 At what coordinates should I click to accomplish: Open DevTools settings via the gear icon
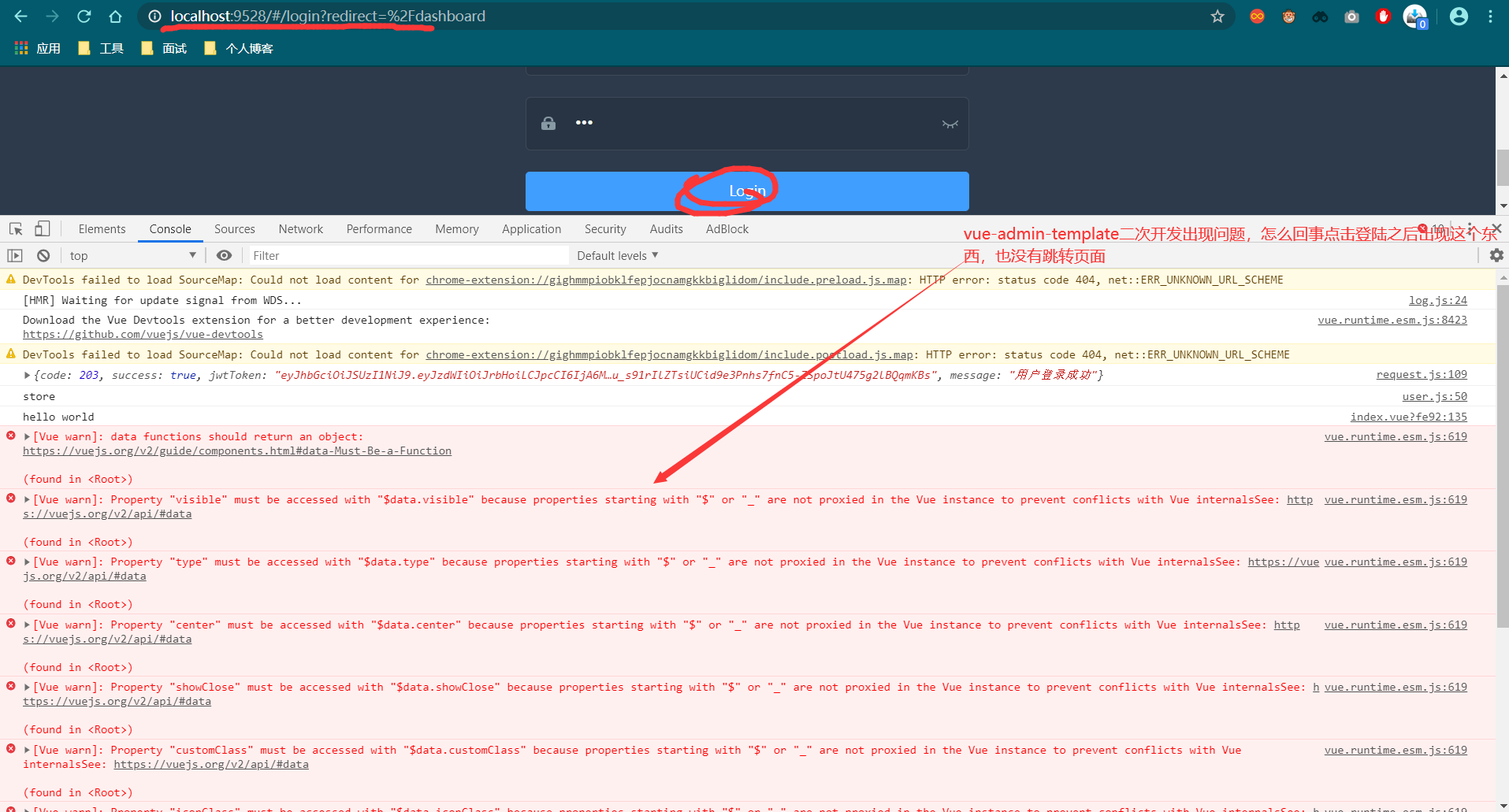coord(1496,255)
